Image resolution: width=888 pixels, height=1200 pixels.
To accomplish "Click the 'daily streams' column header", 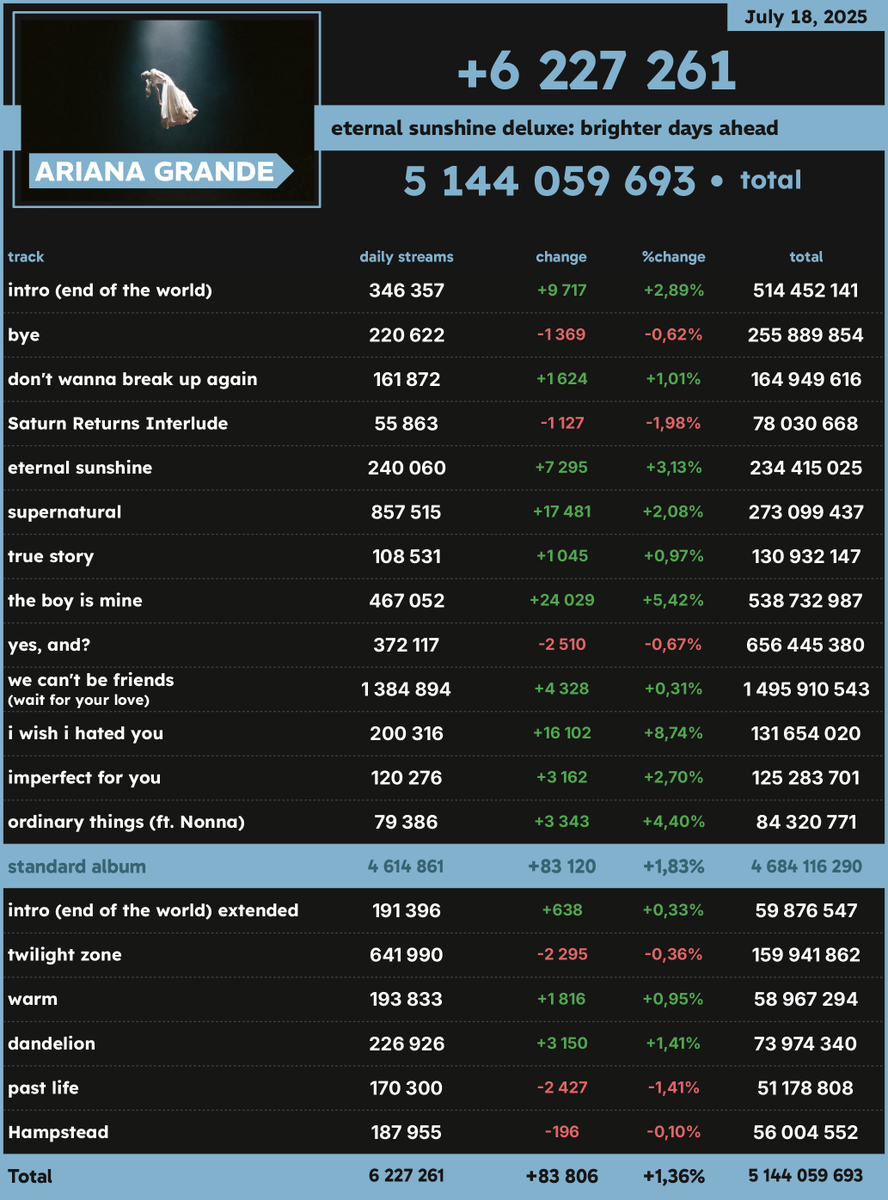I will click(406, 257).
